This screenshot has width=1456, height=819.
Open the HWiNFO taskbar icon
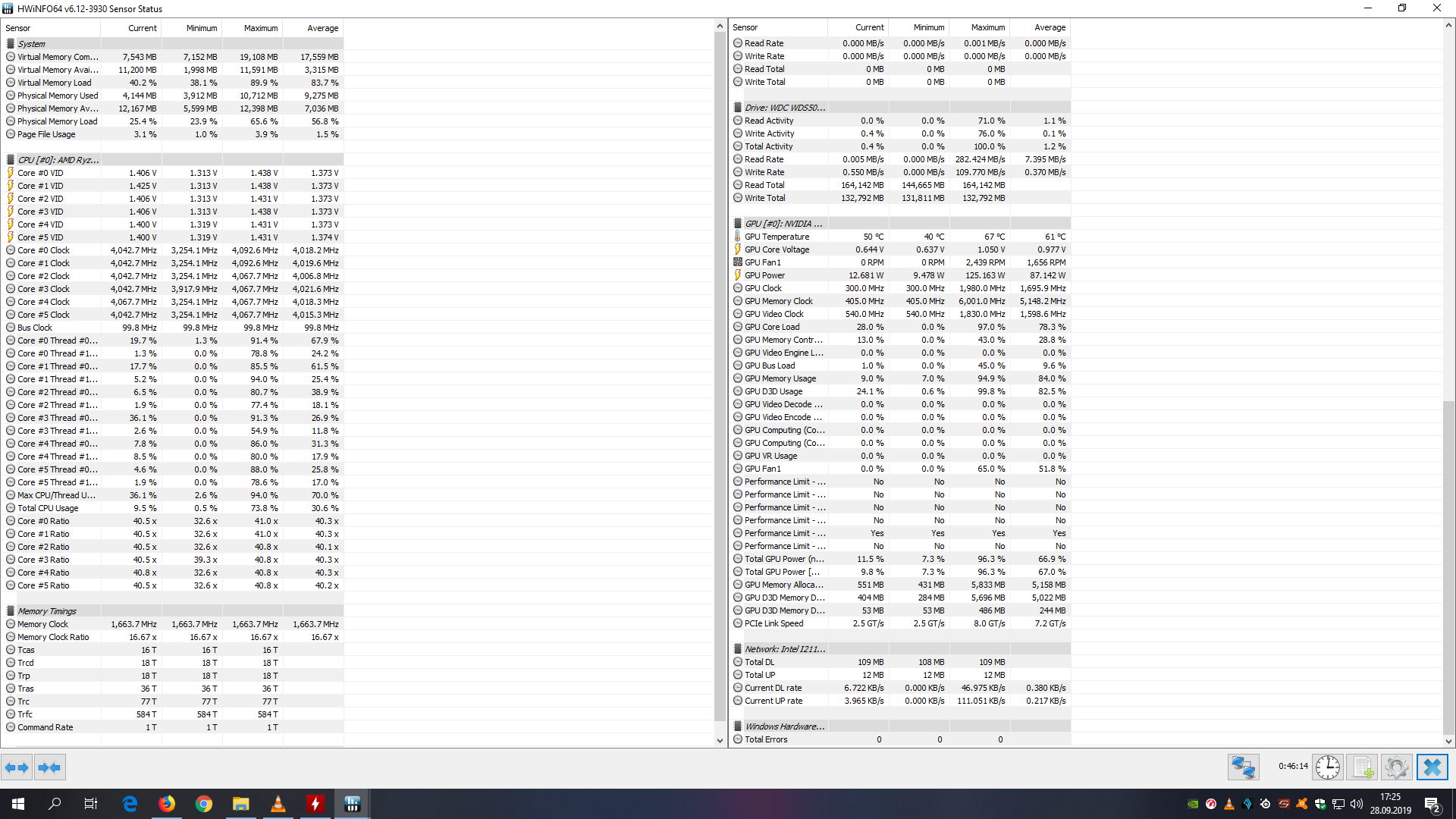352,804
